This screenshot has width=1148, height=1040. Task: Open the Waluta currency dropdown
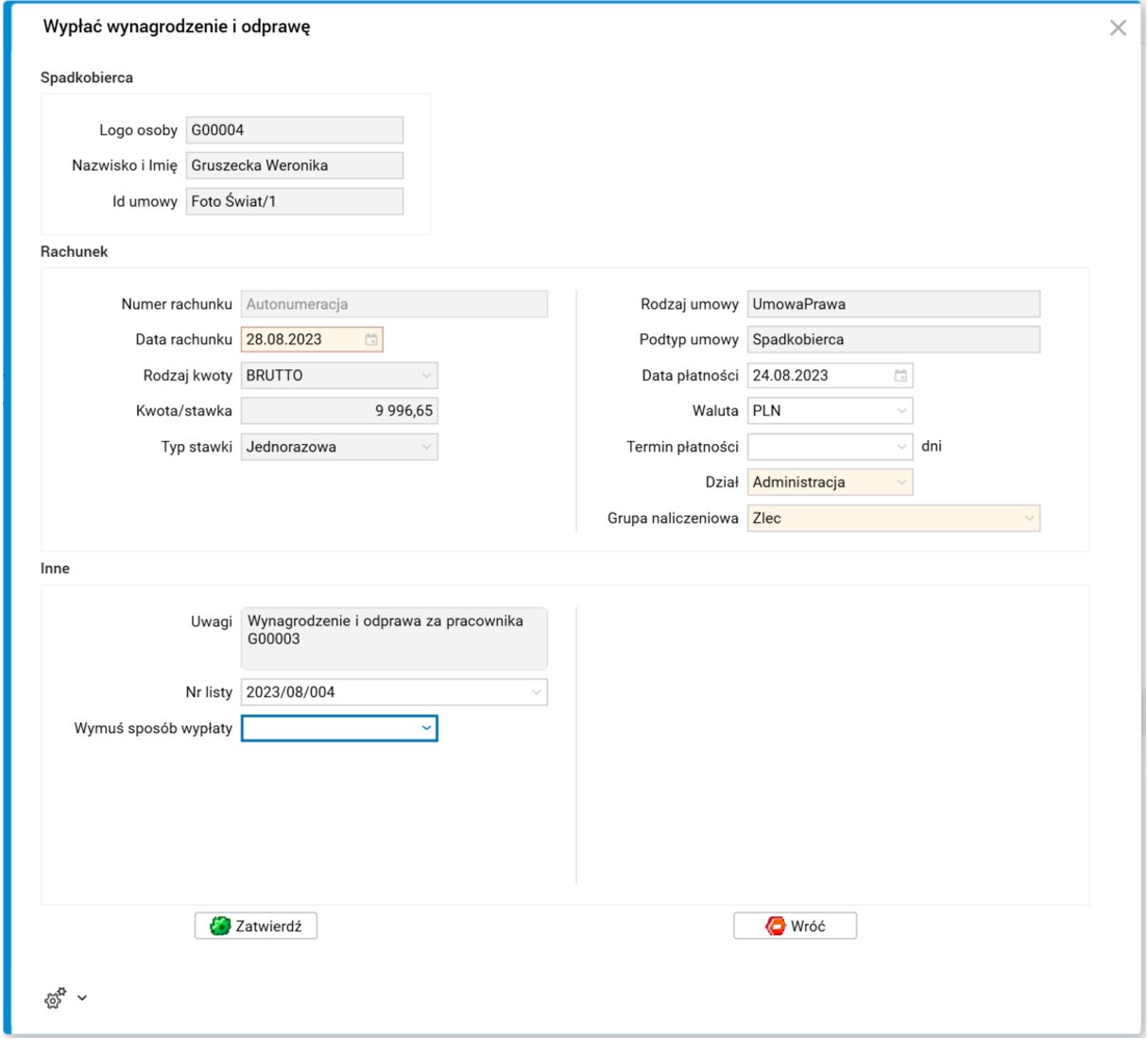(901, 412)
